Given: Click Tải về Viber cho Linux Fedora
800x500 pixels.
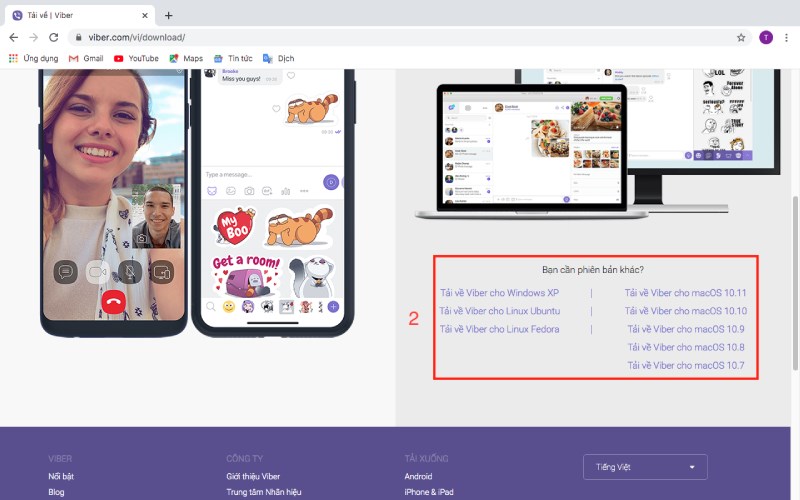Looking at the screenshot, I should coord(499,329).
